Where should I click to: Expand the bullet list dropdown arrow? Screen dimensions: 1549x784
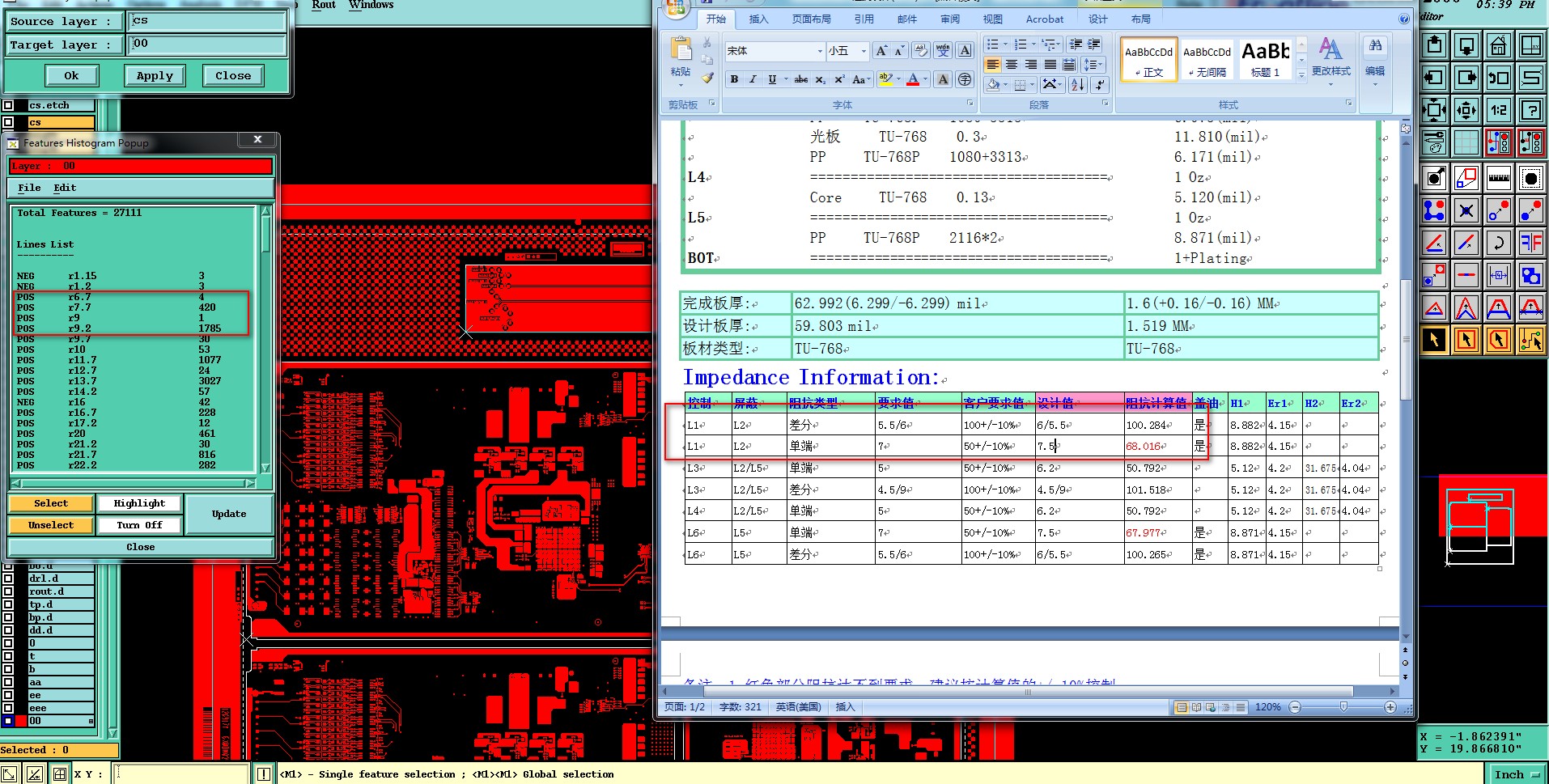pos(1005,44)
